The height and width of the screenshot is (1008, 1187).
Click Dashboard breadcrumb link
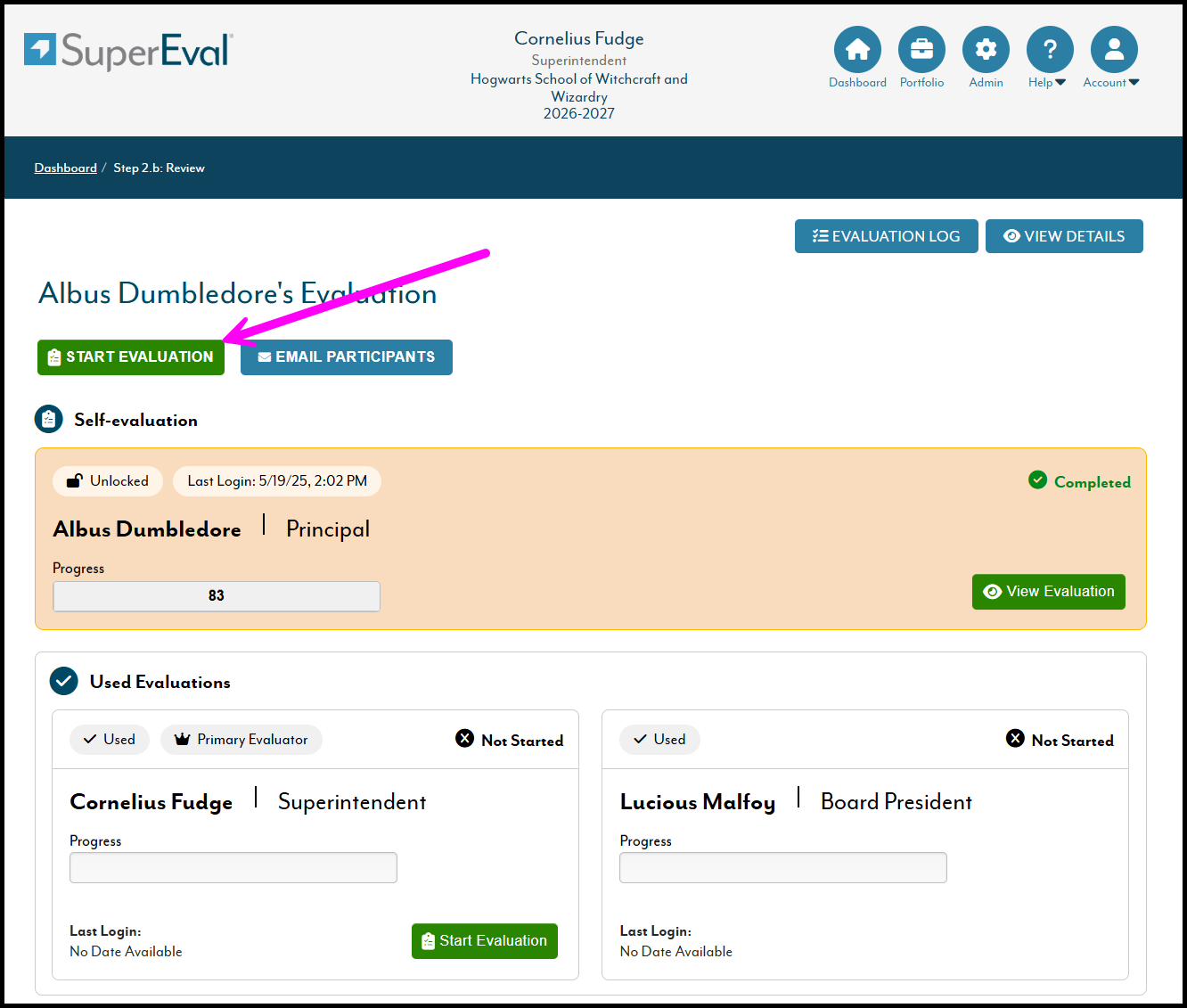click(x=66, y=168)
